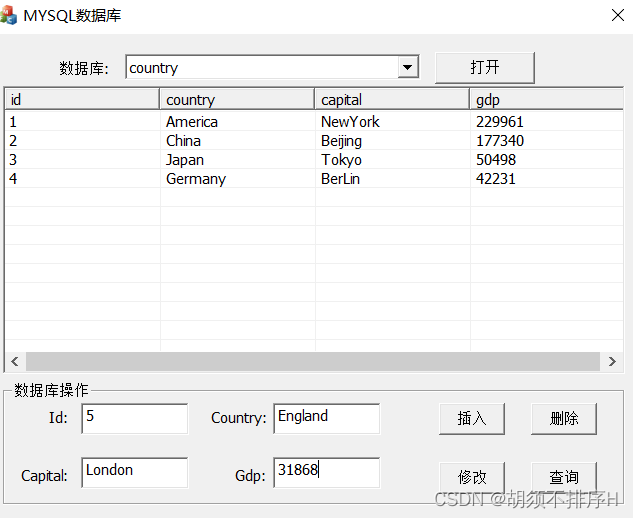The height and width of the screenshot is (518, 633).
Task: Click the right arrow of horizontal scrollbar
Action: tap(612, 361)
